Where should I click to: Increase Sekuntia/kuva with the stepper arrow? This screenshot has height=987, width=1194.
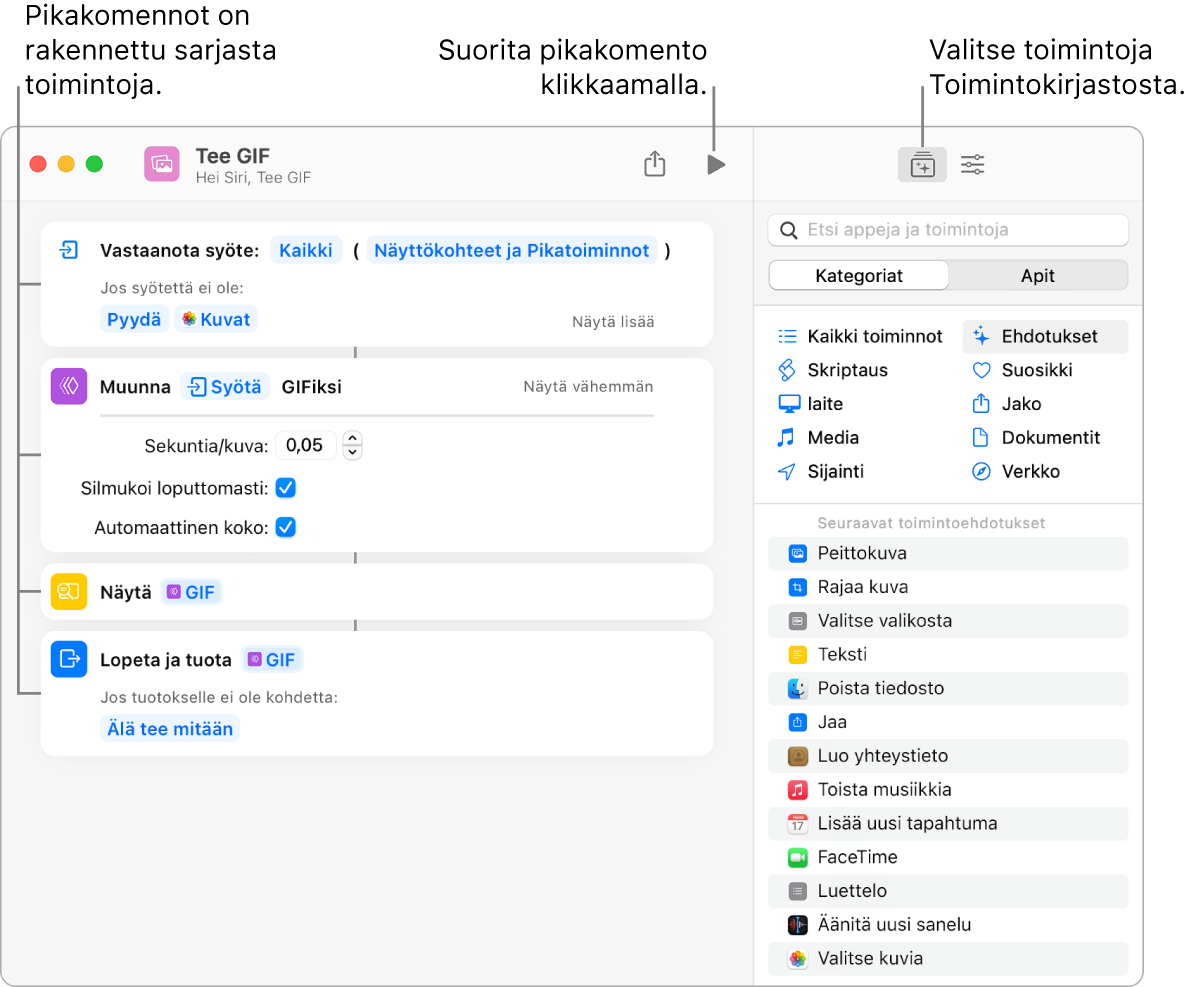(x=352, y=439)
